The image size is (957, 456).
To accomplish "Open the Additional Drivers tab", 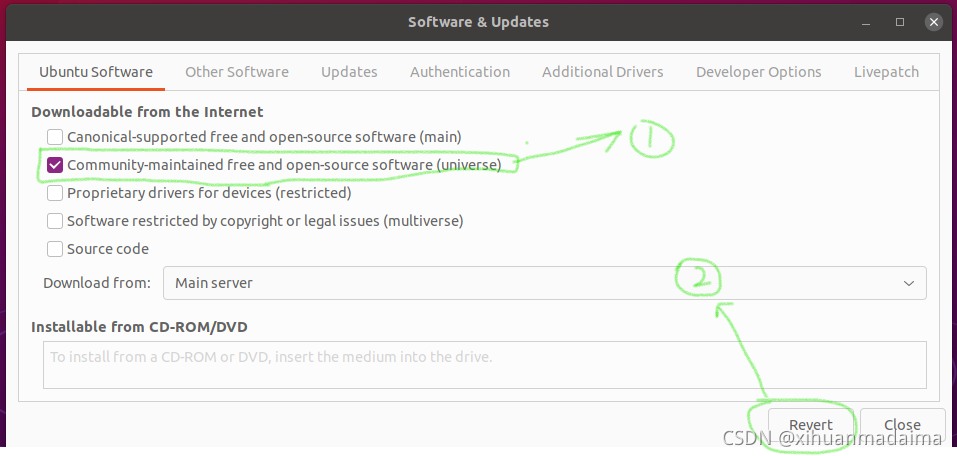I will 602,72.
